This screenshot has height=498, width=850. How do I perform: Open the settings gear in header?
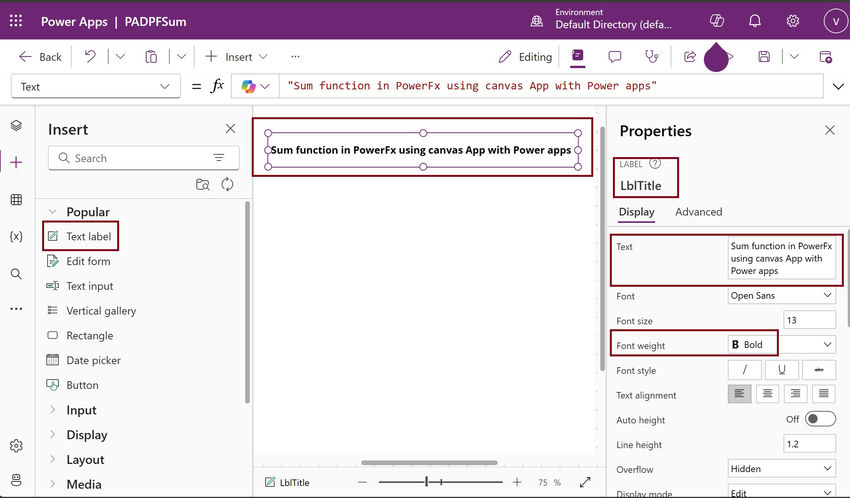pyautogui.click(x=793, y=21)
